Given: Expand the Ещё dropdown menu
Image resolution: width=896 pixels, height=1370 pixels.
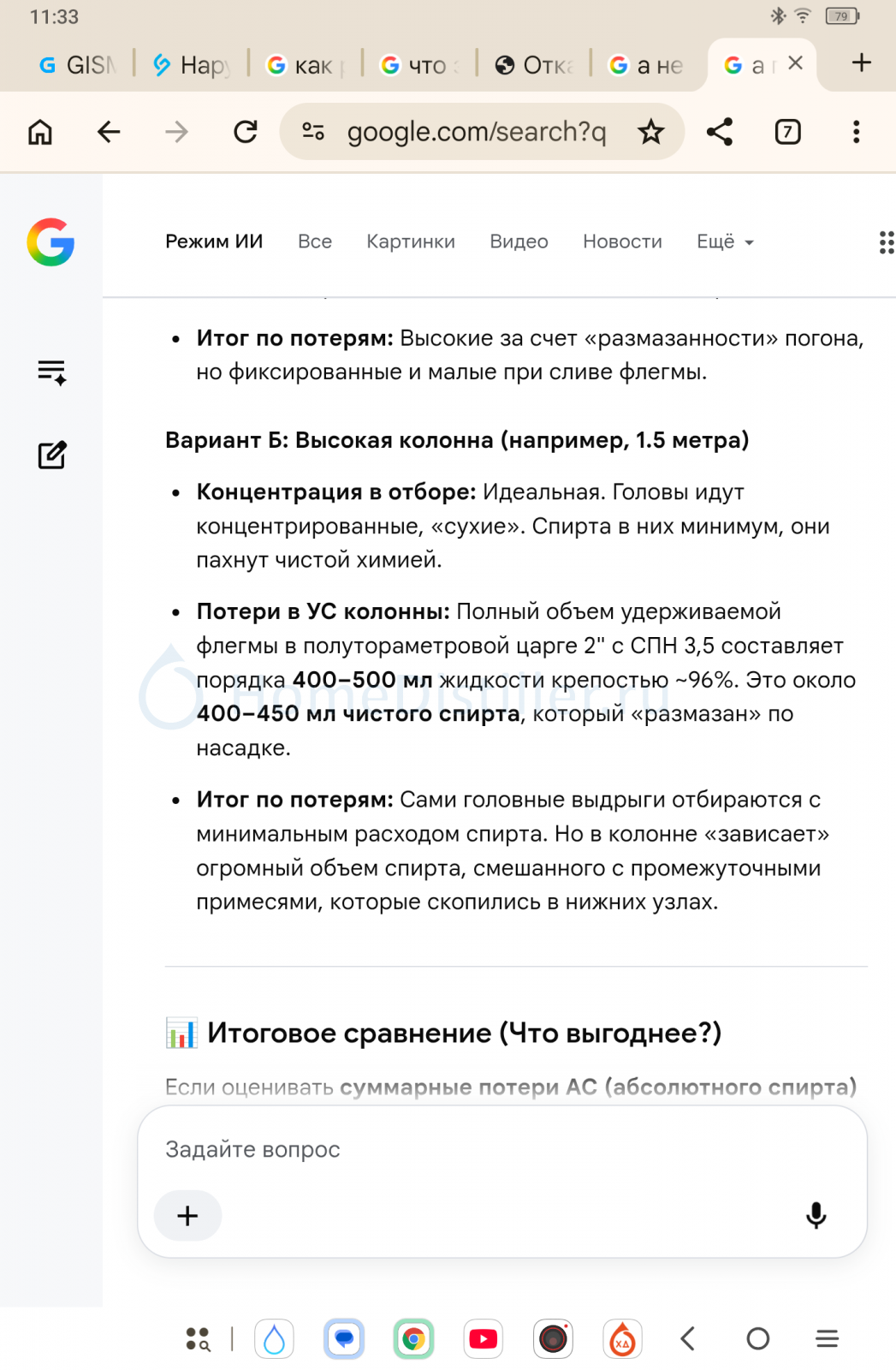Looking at the screenshot, I should pyautogui.click(x=725, y=242).
